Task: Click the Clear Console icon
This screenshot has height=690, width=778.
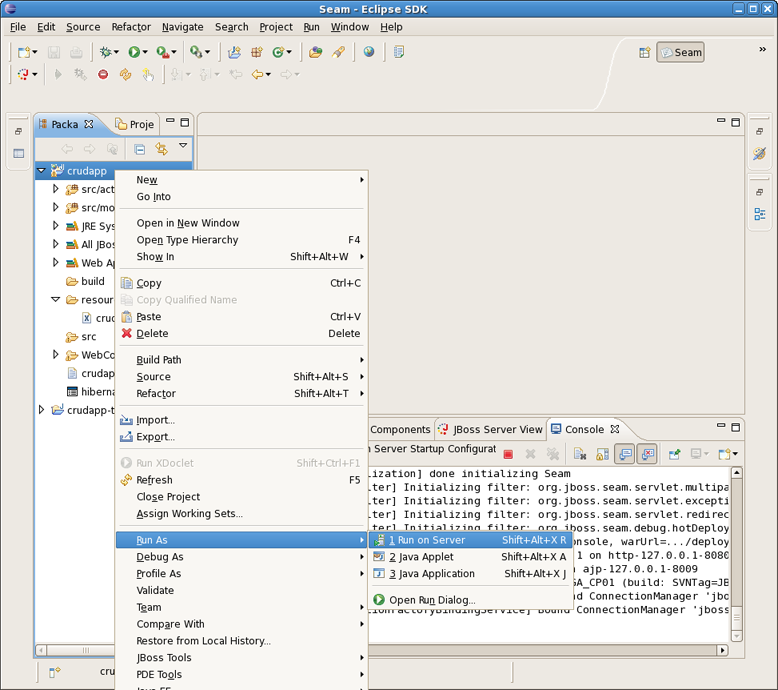Action: [x=580, y=454]
